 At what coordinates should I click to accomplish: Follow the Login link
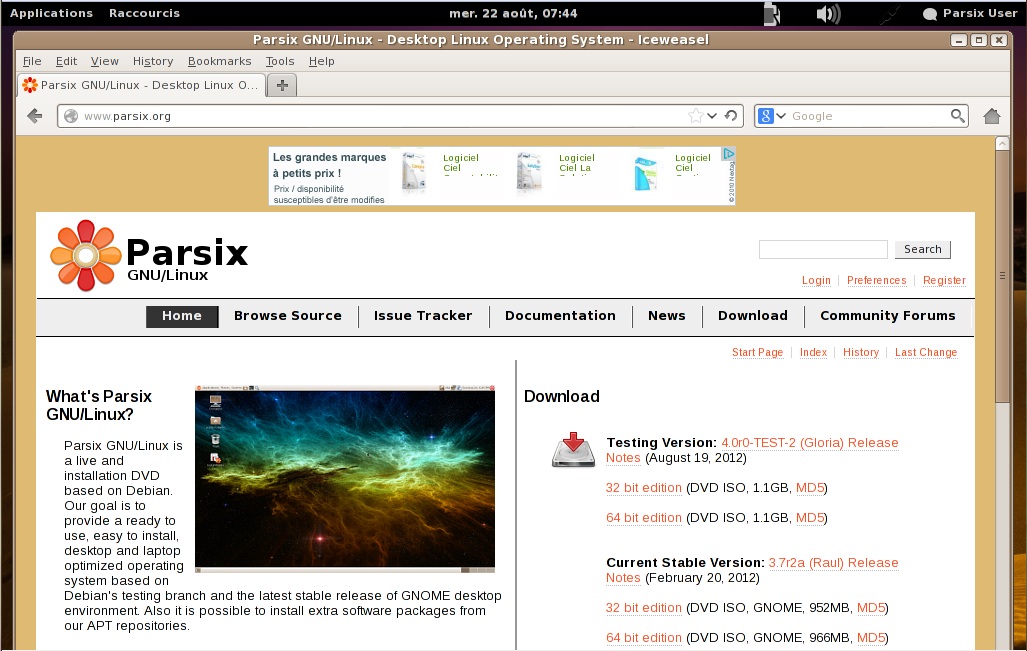point(816,280)
